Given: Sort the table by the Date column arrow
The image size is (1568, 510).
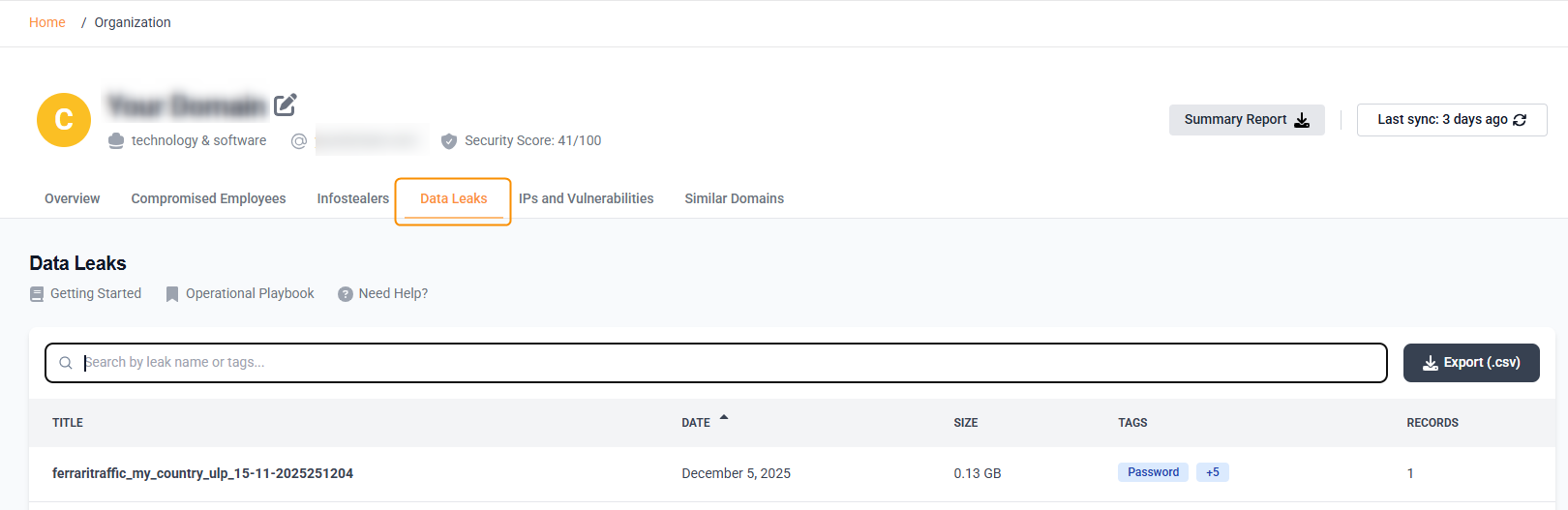Looking at the screenshot, I should 724,419.
